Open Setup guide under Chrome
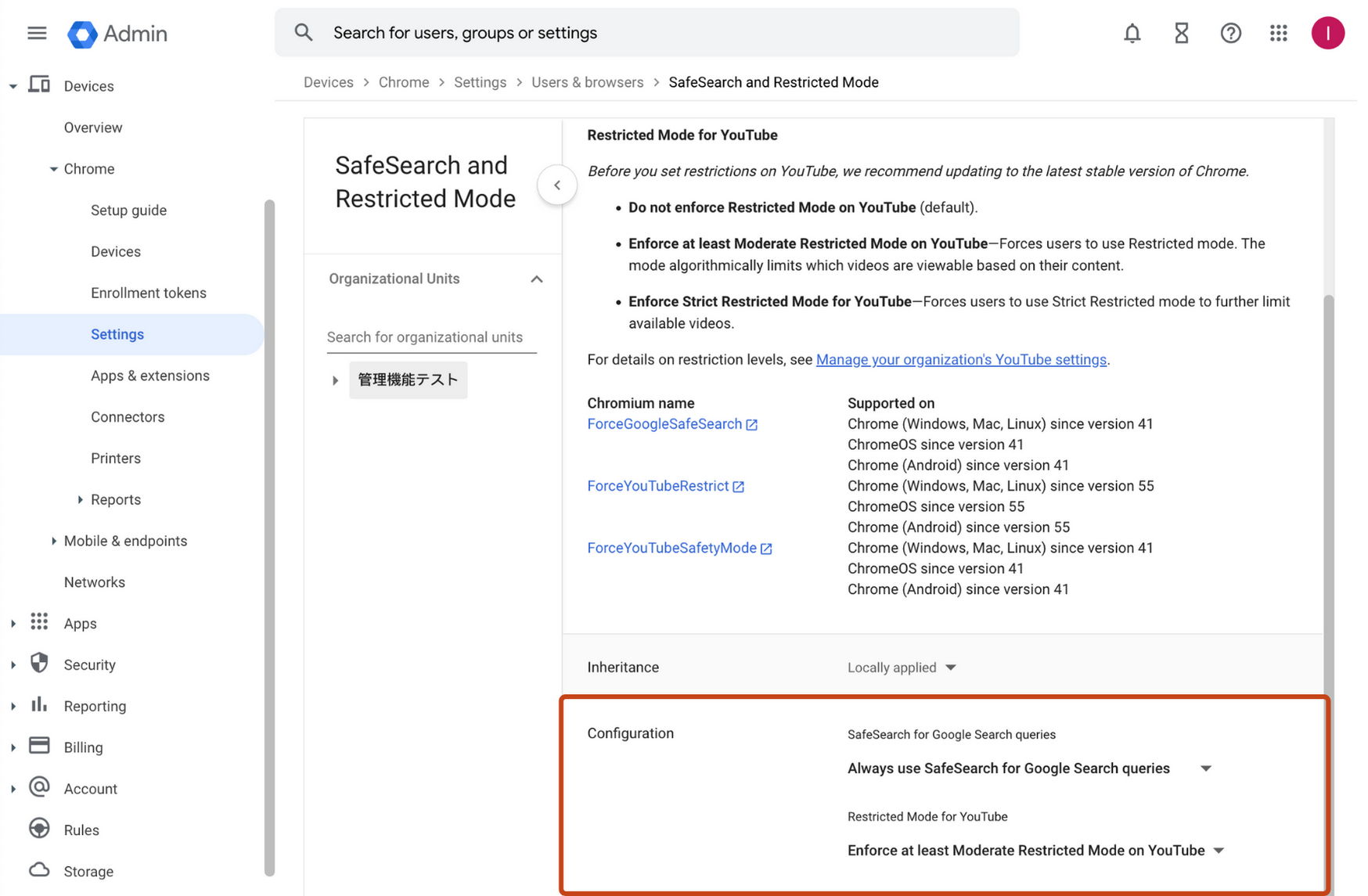 point(128,211)
